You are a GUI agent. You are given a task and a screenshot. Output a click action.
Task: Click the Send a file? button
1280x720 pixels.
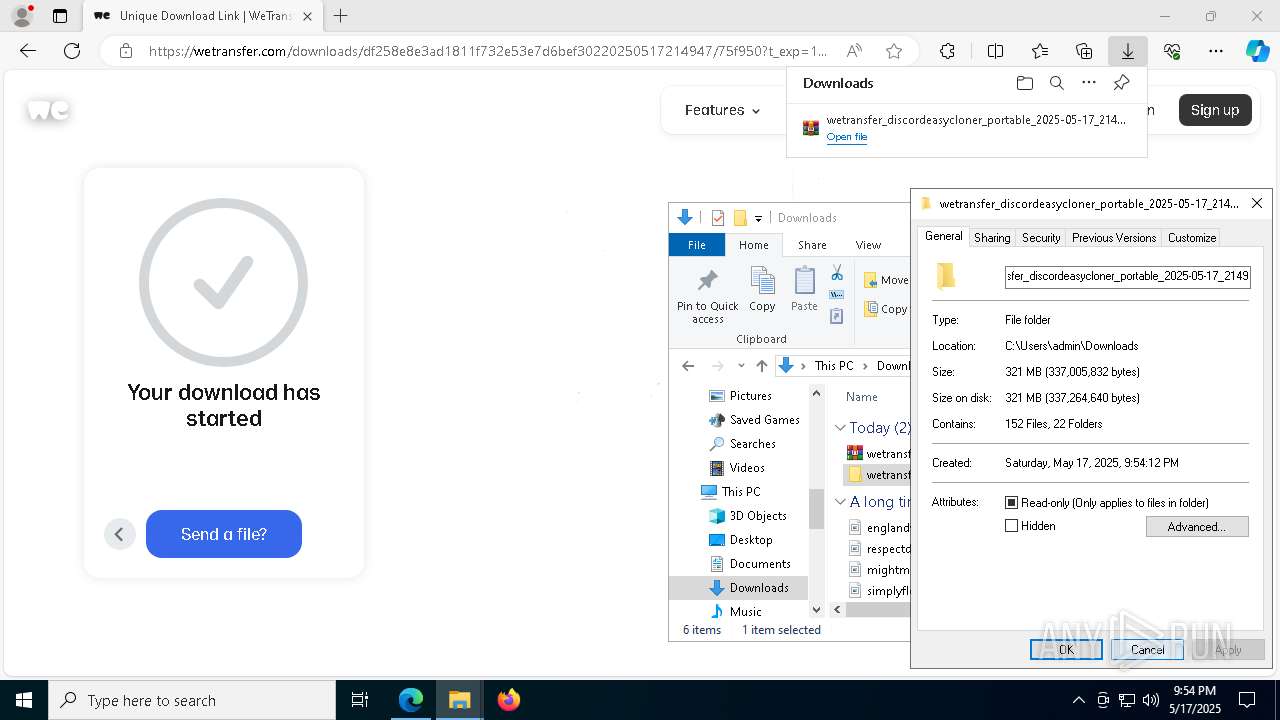[x=224, y=534]
